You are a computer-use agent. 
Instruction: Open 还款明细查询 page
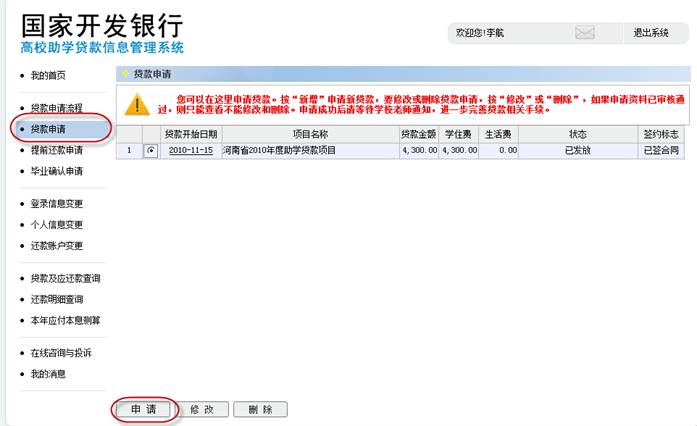[x=56, y=299]
